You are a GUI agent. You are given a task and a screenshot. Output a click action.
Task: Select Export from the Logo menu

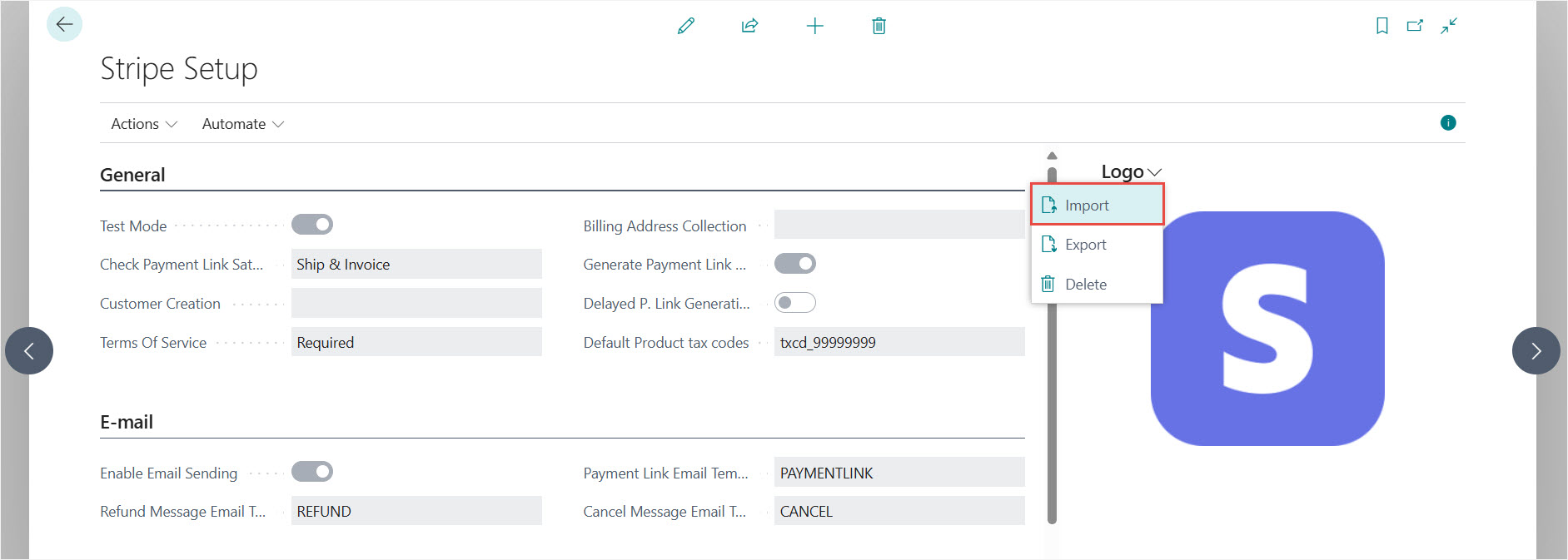(x=1085, y=245)
